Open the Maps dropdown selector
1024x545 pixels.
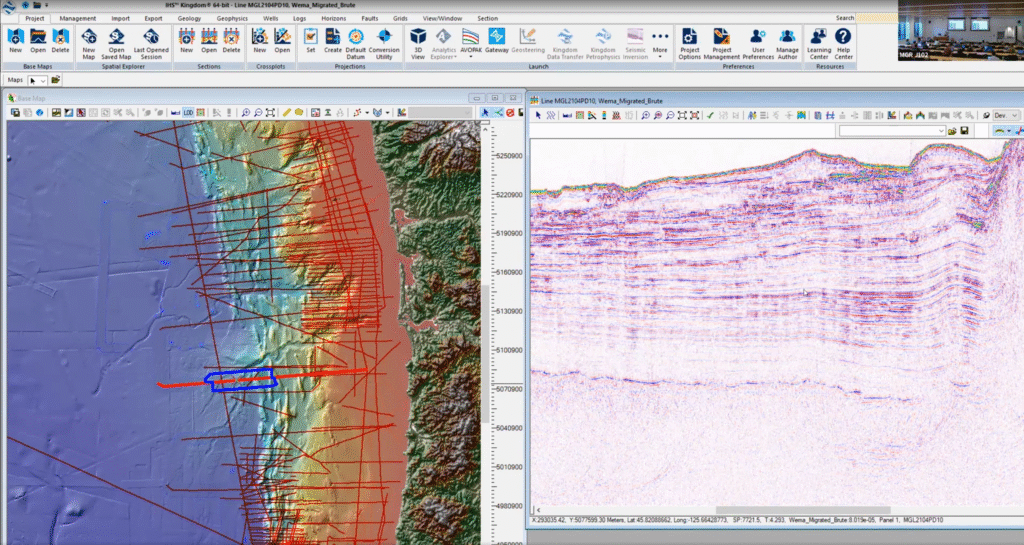tap(38, 79)
